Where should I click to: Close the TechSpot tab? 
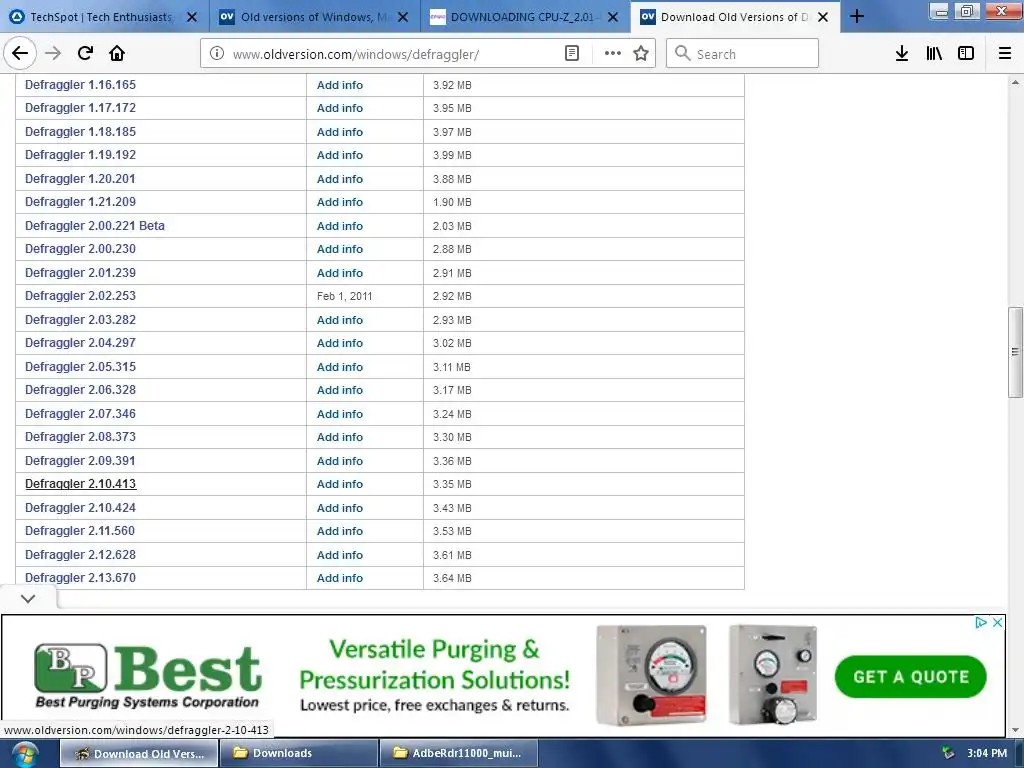click(192, 17)
